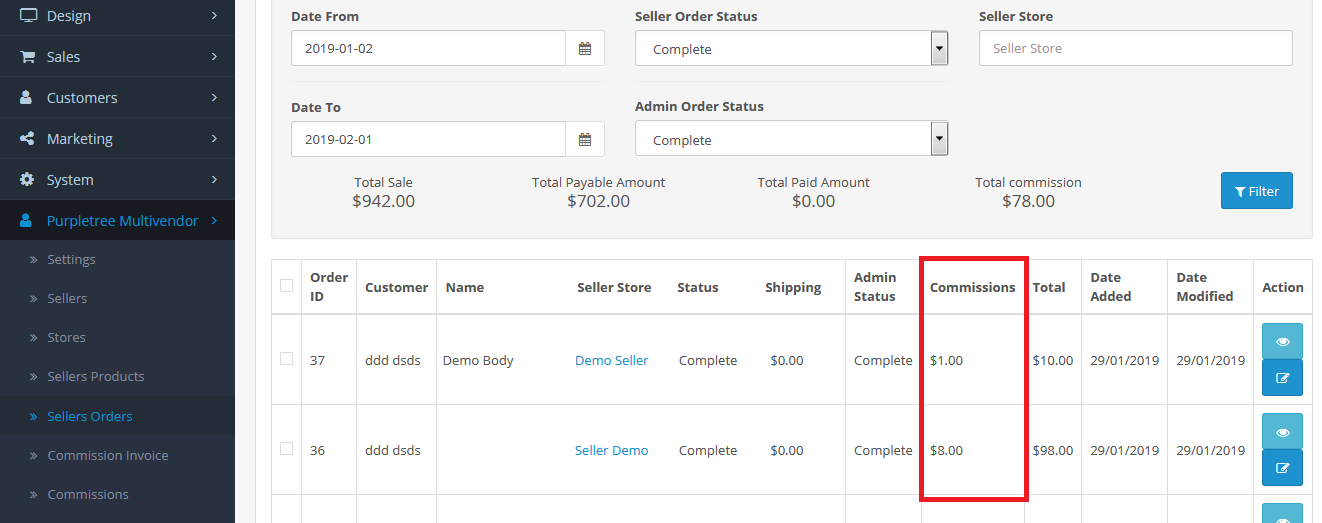Toggle the select-all orders checkbox in header
The width and height of the screenshot is (1322, 523).
tap(287, 286)
